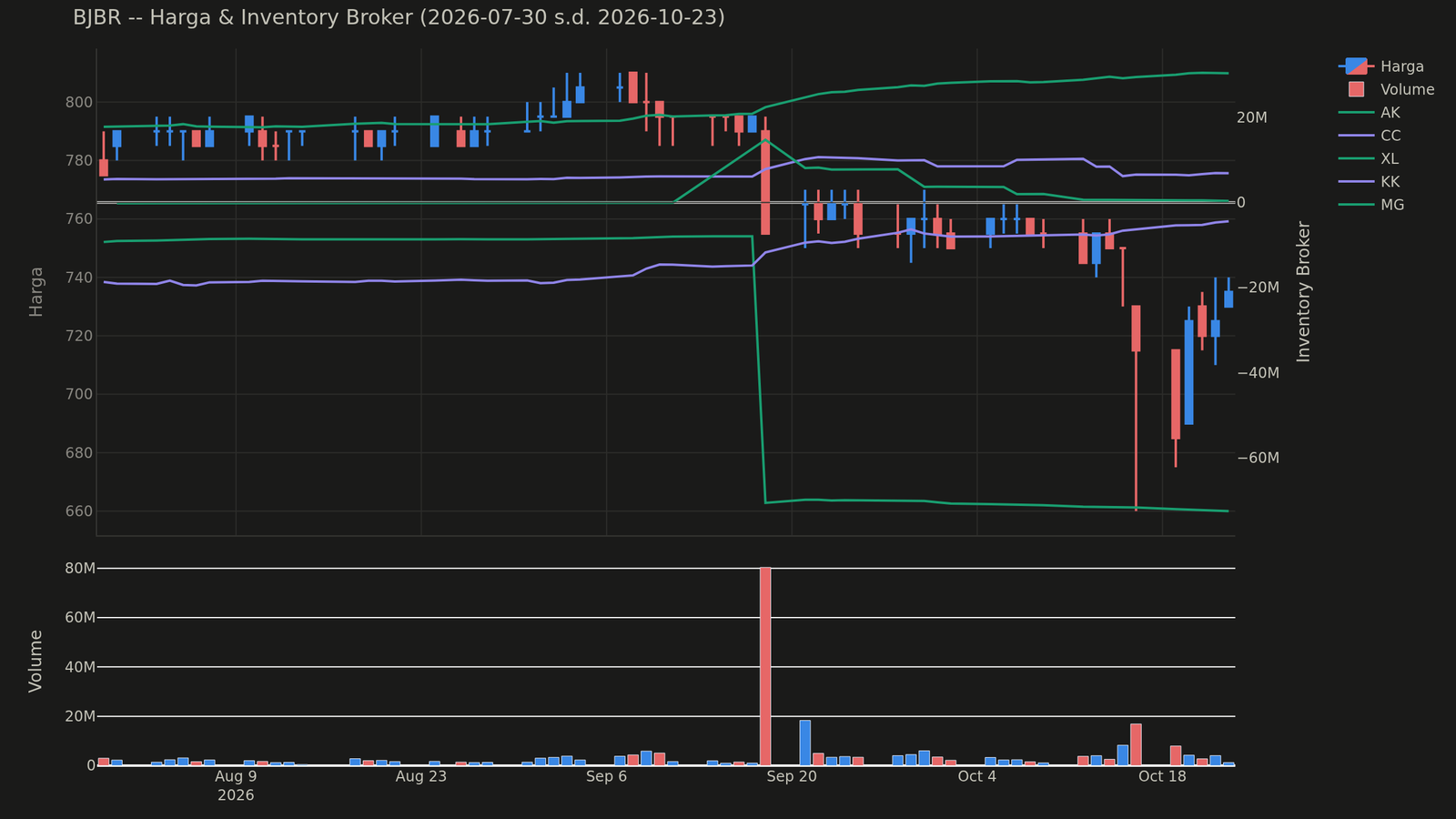Click the Volume y-axis title
Screen dimensions: 1456x819
(x=36, y=661)
